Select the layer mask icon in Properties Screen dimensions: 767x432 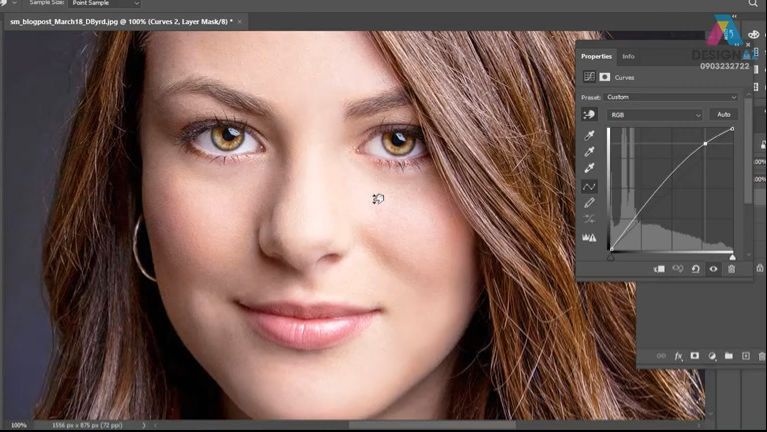pyautogui.click(x=605, y=77)
